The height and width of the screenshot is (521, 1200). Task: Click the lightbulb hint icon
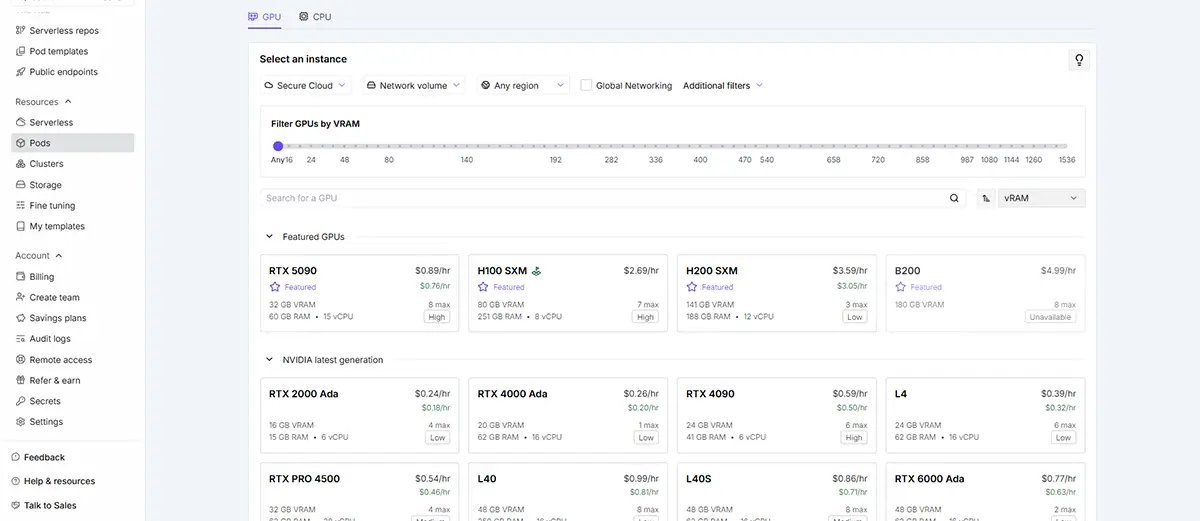(1079, 60)
